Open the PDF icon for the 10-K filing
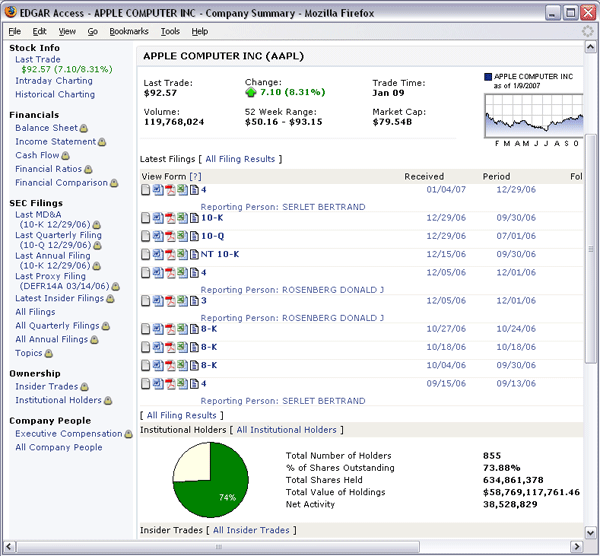The image size is (600, 556). coord(171,217)
